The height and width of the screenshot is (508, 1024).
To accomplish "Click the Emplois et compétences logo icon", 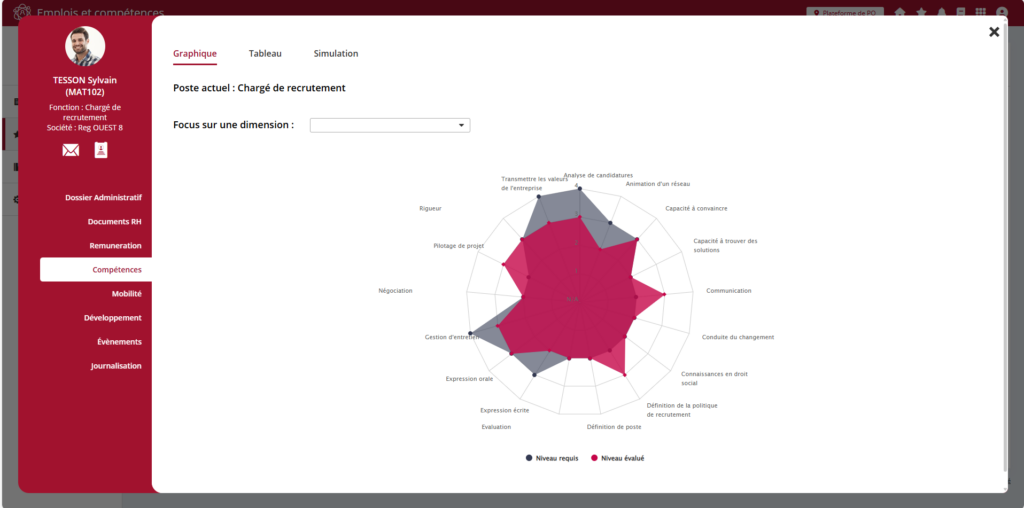I will tap(22, 13).
